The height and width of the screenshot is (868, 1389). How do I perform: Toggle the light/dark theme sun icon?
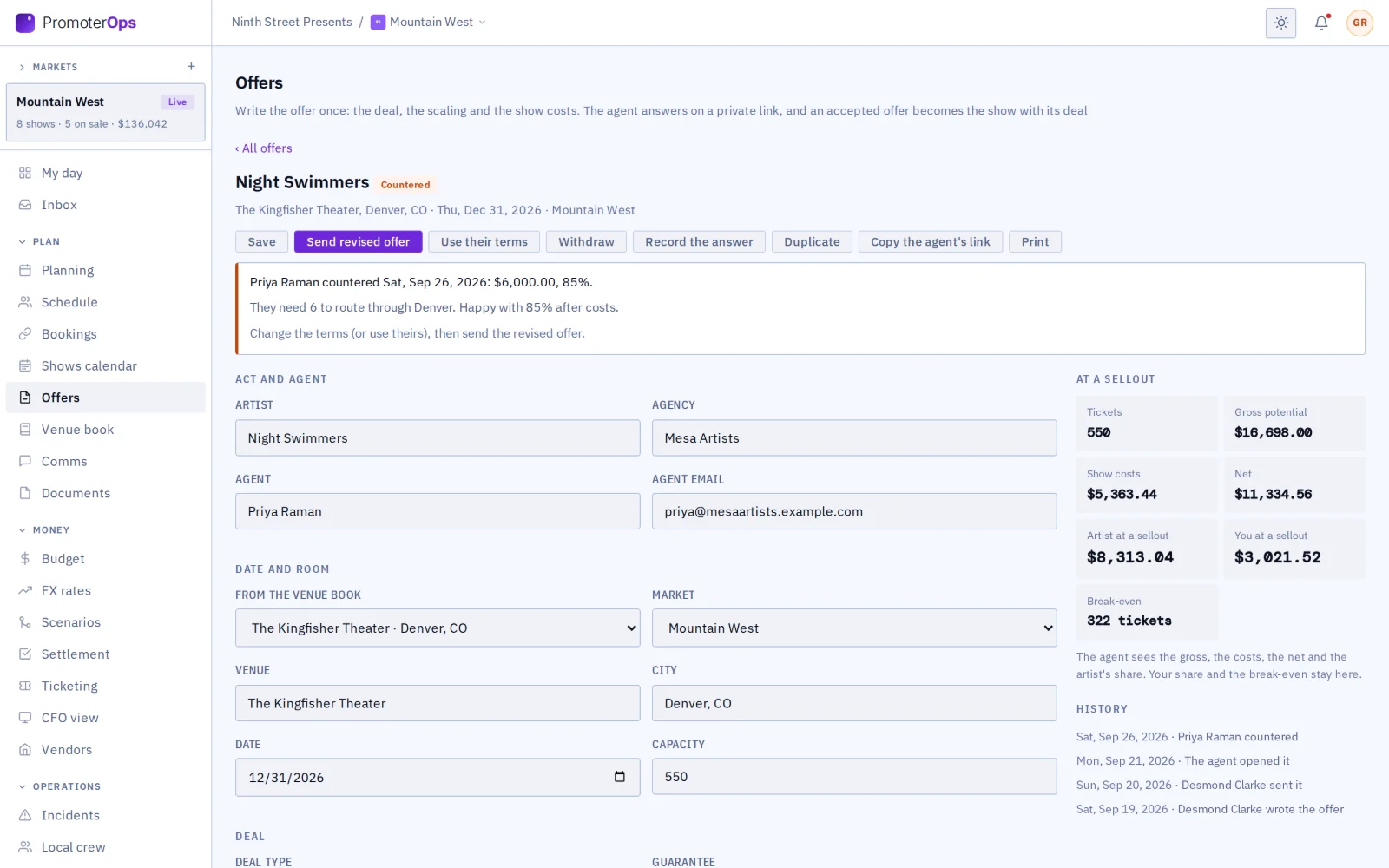[1280, 23]
